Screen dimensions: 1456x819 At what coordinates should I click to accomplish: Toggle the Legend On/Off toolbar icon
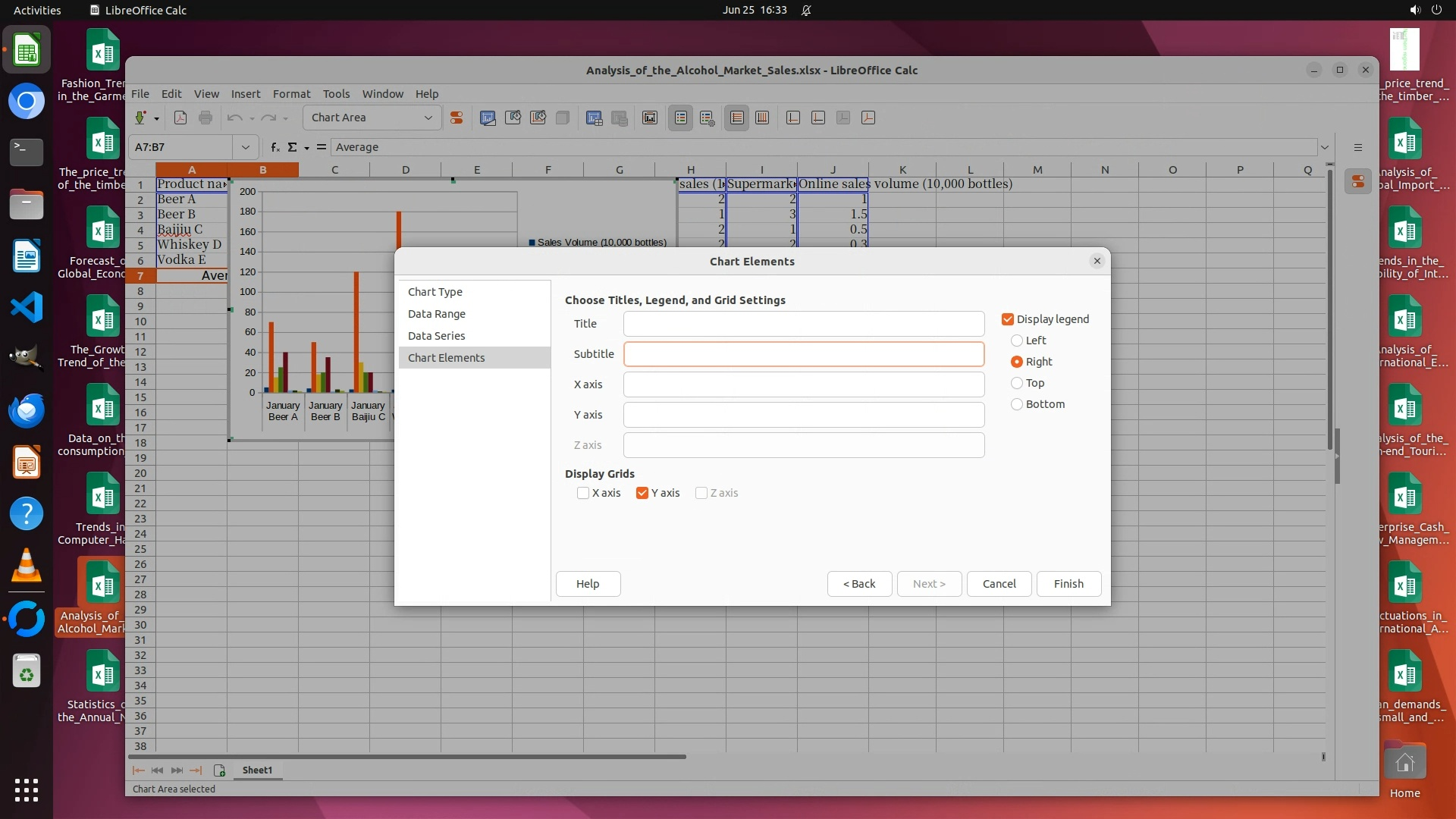tap(681, 118)
